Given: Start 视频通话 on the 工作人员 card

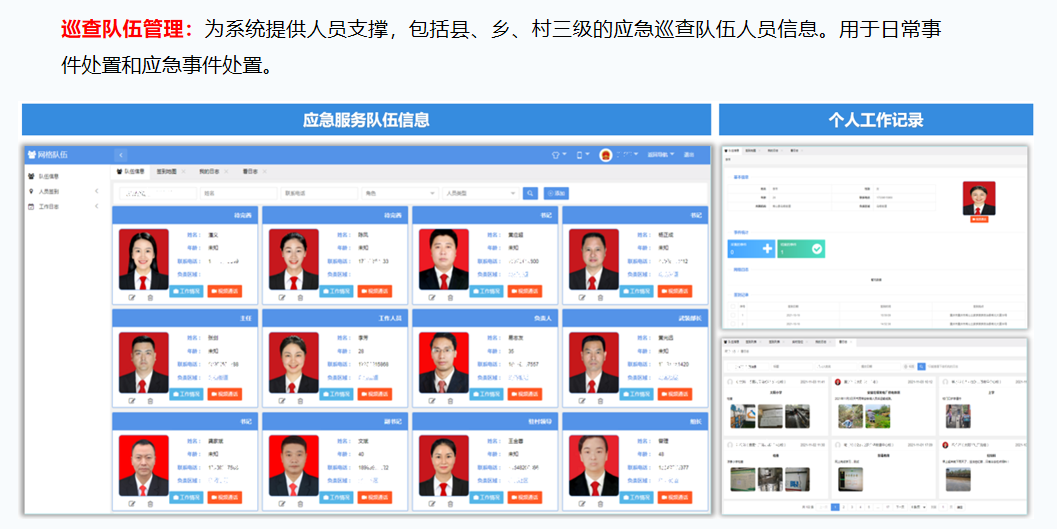Looking at the screenshot, I should tap(375, 394).
